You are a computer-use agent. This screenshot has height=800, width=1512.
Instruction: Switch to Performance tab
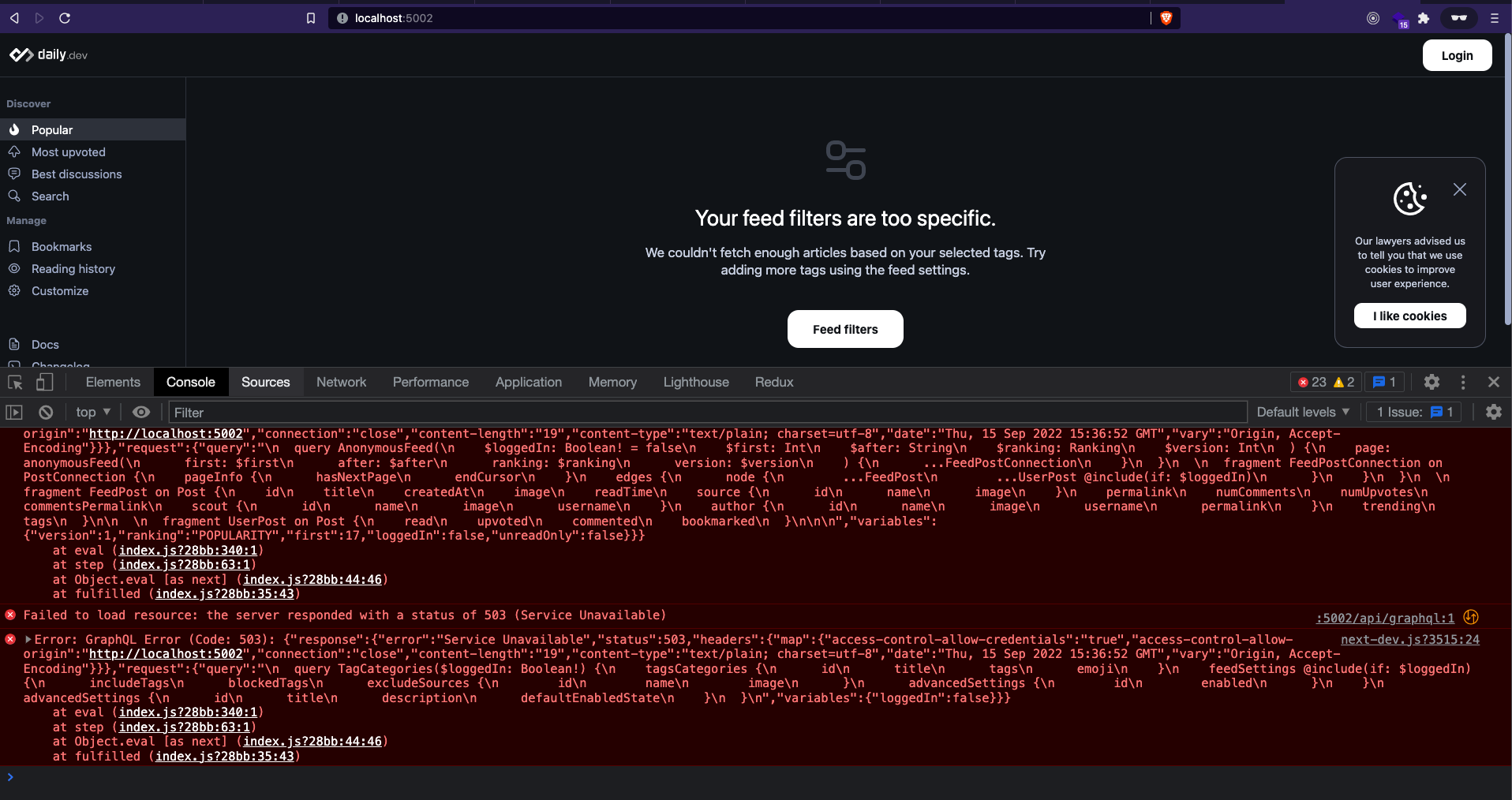[431, 382]
